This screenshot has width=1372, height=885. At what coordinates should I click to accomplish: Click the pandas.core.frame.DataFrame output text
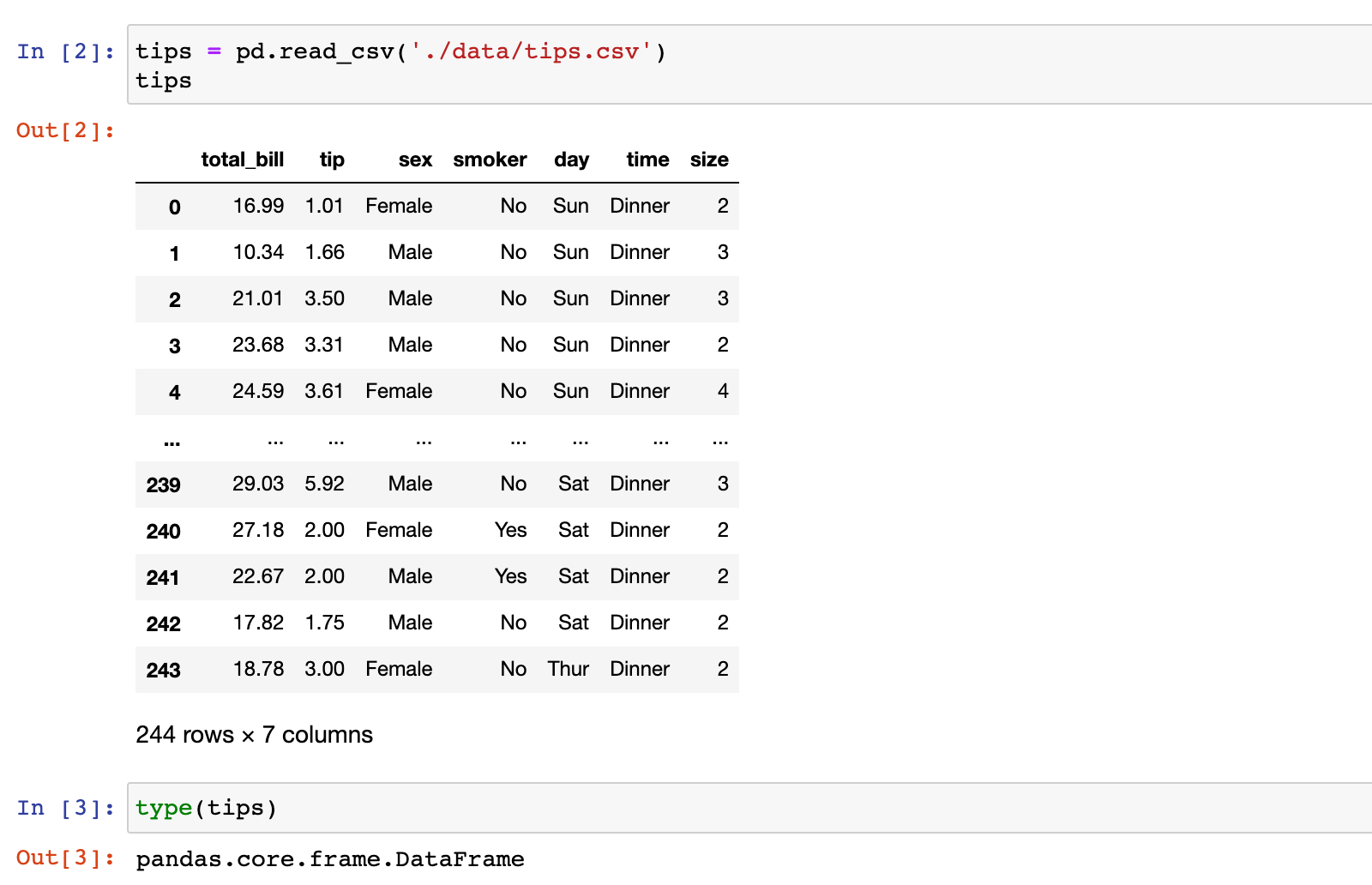point(330,859)
